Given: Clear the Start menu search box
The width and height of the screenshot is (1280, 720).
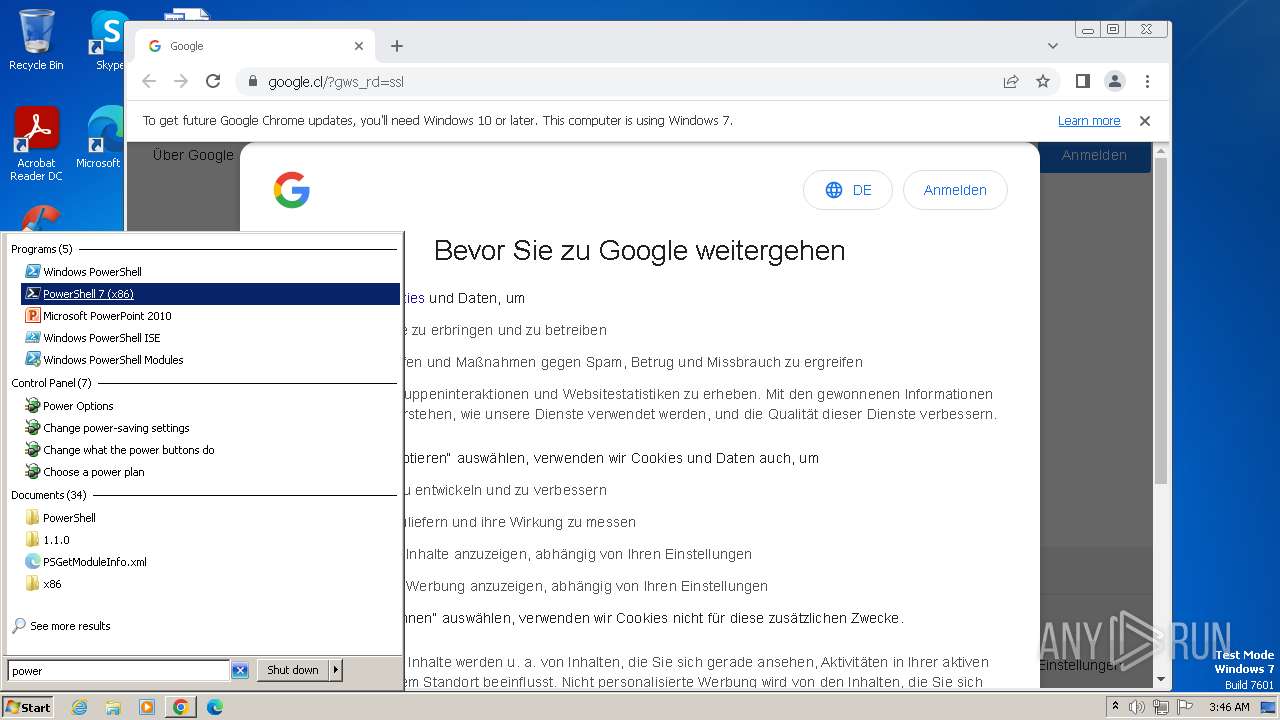Looking at the screenshot, I should click(x=240, y=671).
